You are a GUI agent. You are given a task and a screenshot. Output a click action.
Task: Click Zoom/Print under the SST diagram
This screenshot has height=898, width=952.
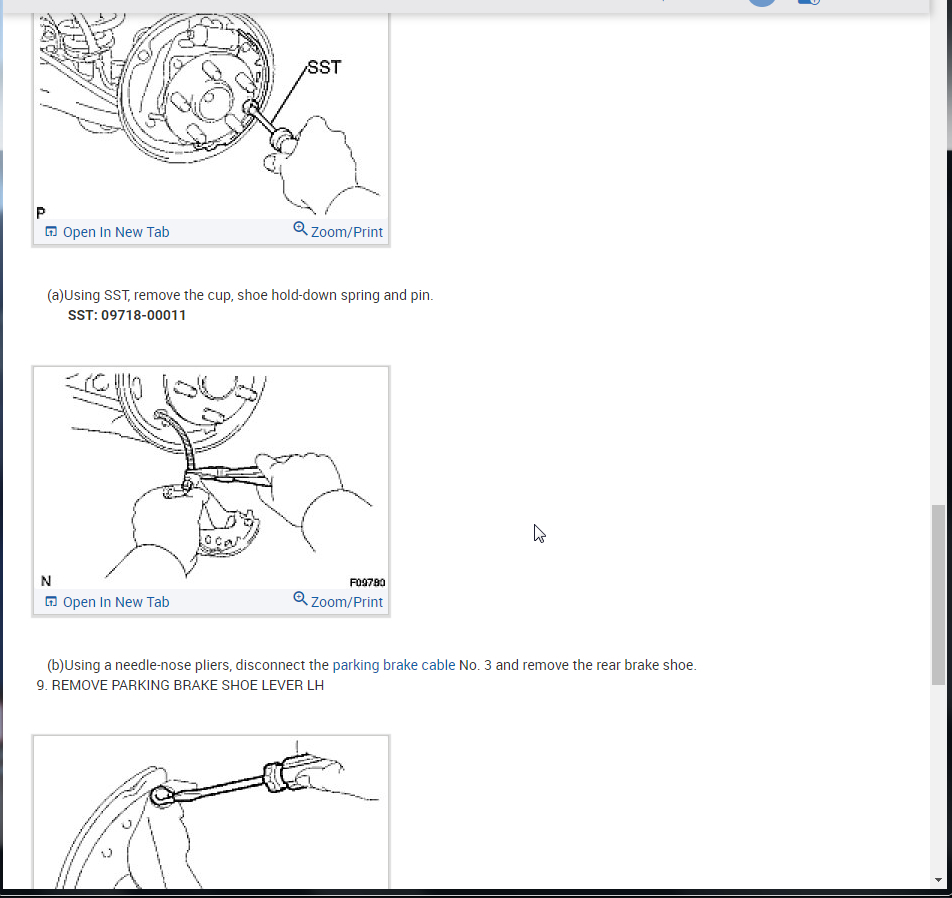[x=338, y=231]
